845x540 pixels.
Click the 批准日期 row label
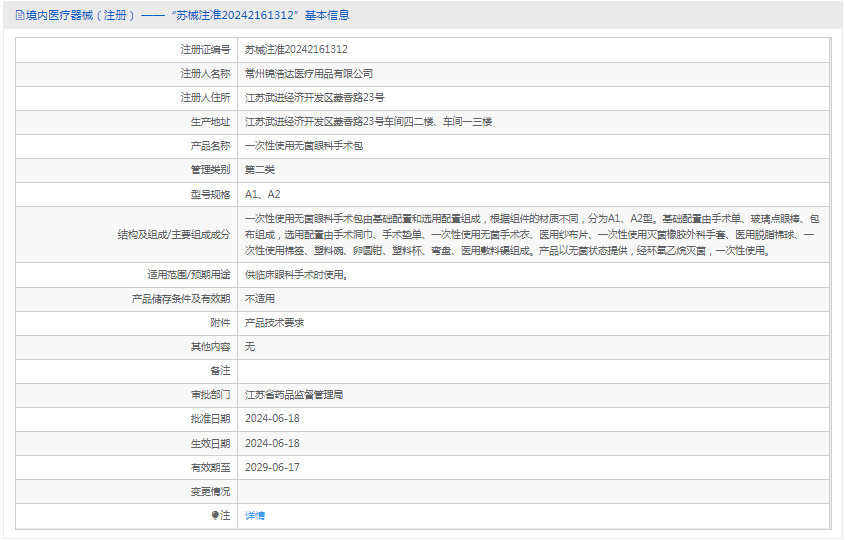pyautogui.click(x=210, y=419)
